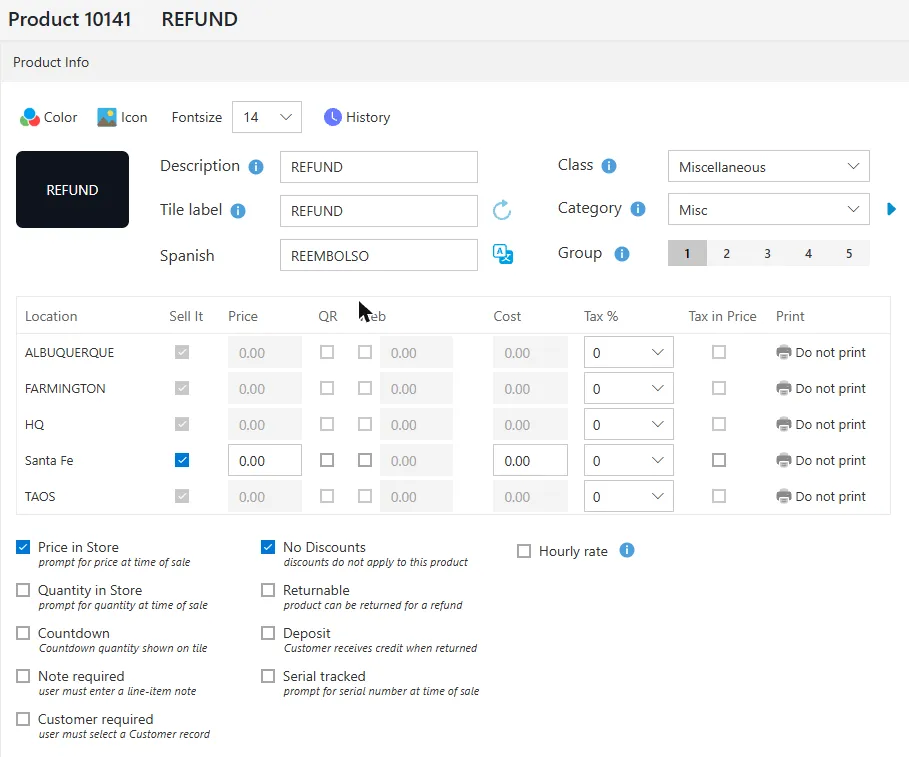Click the Tile label input field
909x757 pixels.
click(x=379, y=211)
